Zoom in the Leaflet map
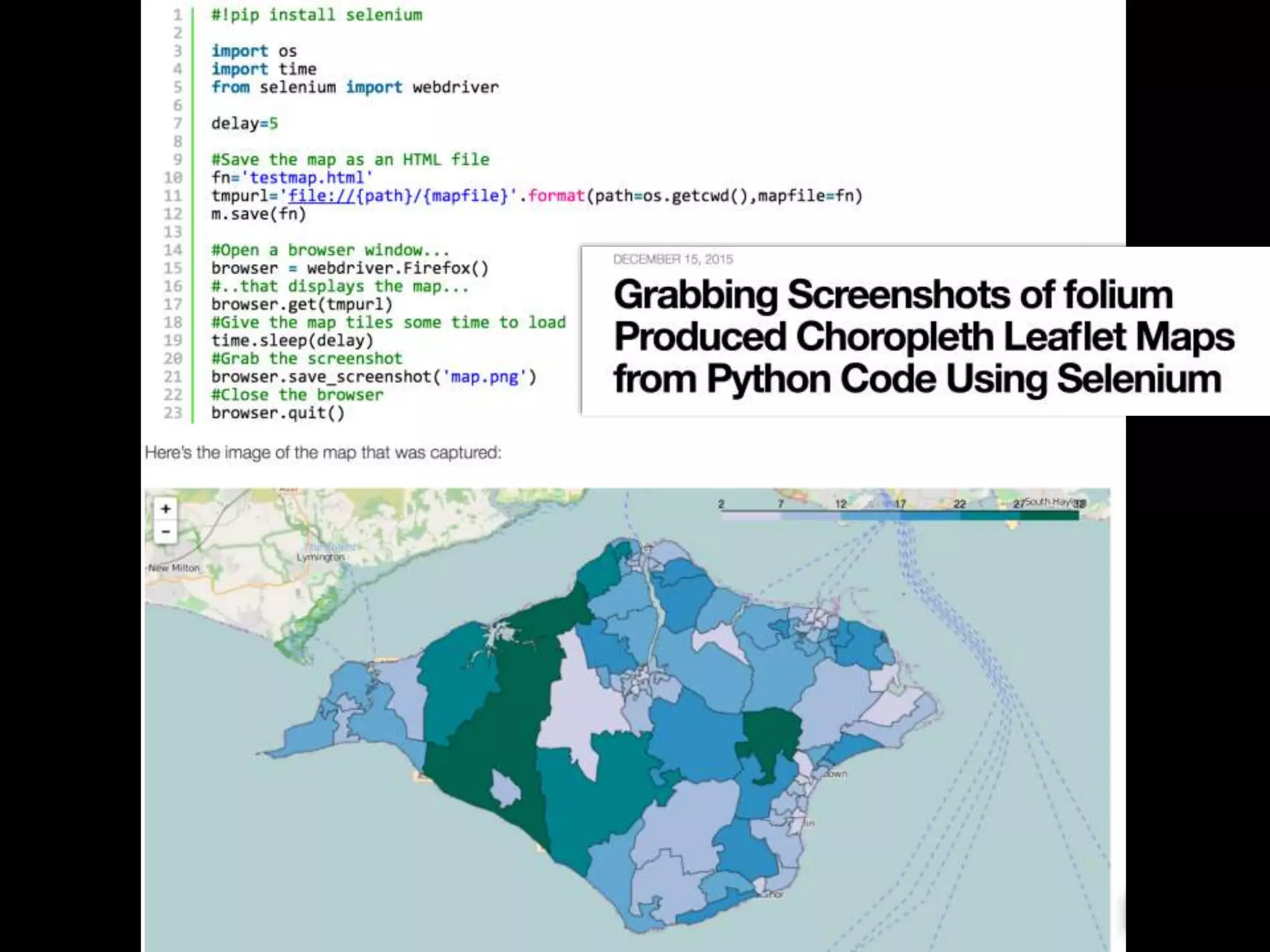Image resolution: width=1270 pixels, height=952 pixels. pos(166,509)
